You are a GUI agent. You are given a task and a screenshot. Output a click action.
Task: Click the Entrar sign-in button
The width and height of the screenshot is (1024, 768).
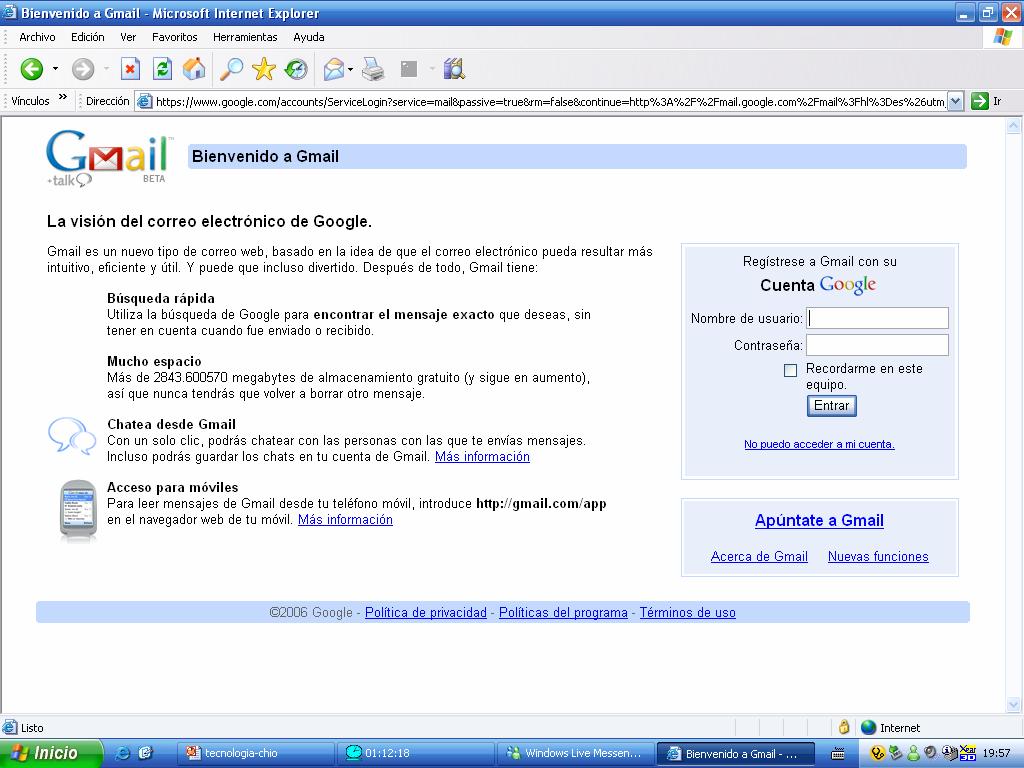[x=831, y=406]
